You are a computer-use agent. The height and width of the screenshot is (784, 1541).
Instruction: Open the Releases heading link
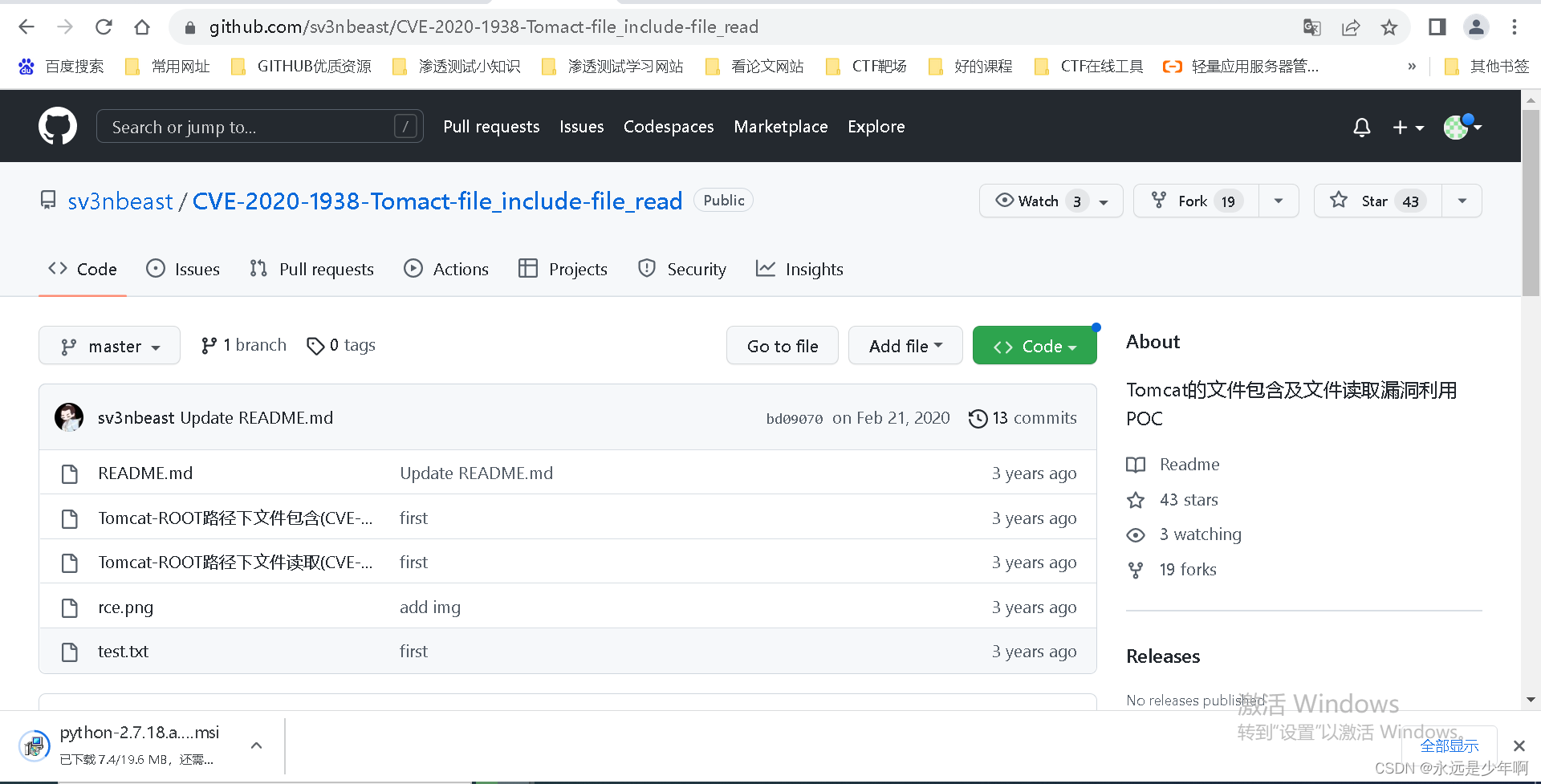click(x=1163, y=656)
